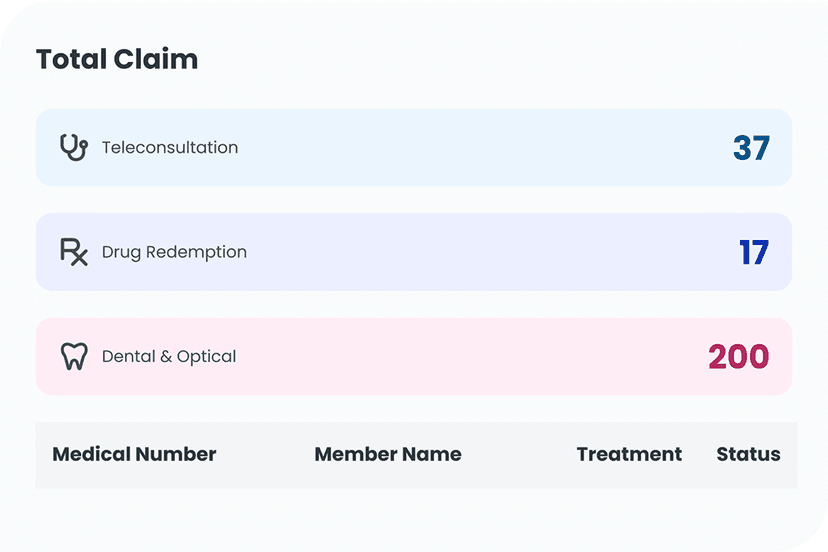Click the Teleconsultation count 37
The height and width of the screenshot is (552, 828).
(x=751, y=147)
